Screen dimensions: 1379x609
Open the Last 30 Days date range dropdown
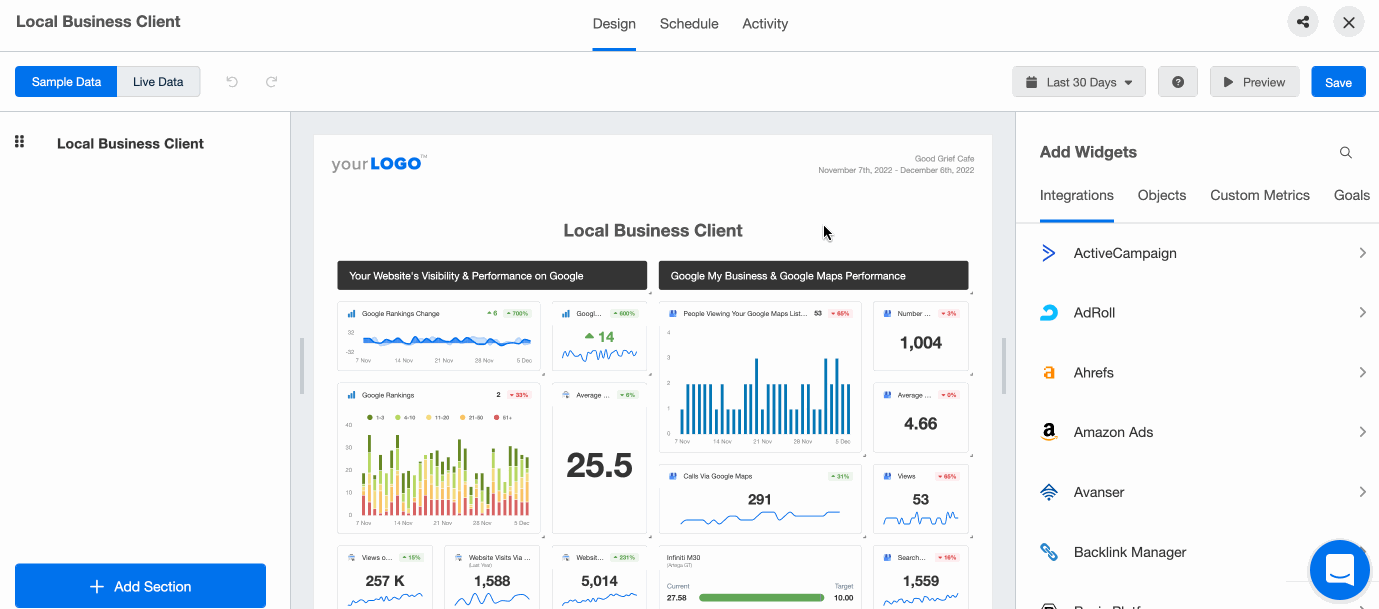pos(1078,81)
